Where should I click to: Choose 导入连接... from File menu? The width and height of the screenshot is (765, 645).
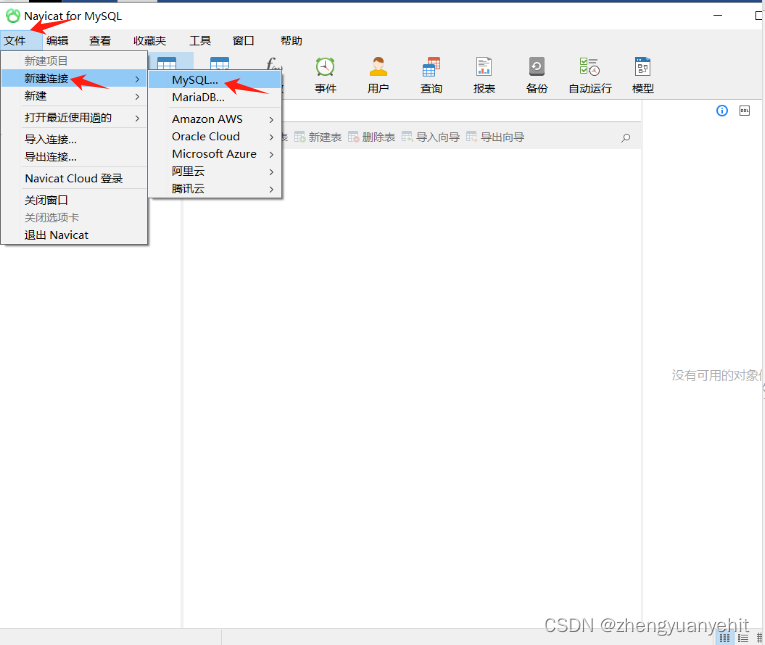[74, 140]
